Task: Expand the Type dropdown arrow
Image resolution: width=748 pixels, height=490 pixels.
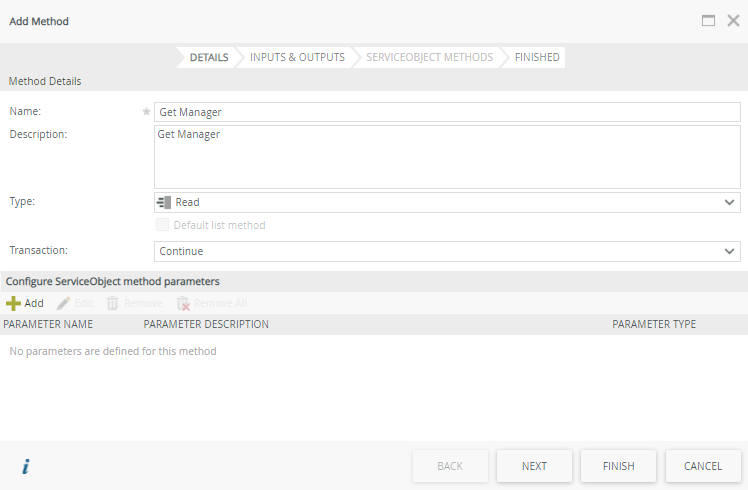Action: pos(729,202)
